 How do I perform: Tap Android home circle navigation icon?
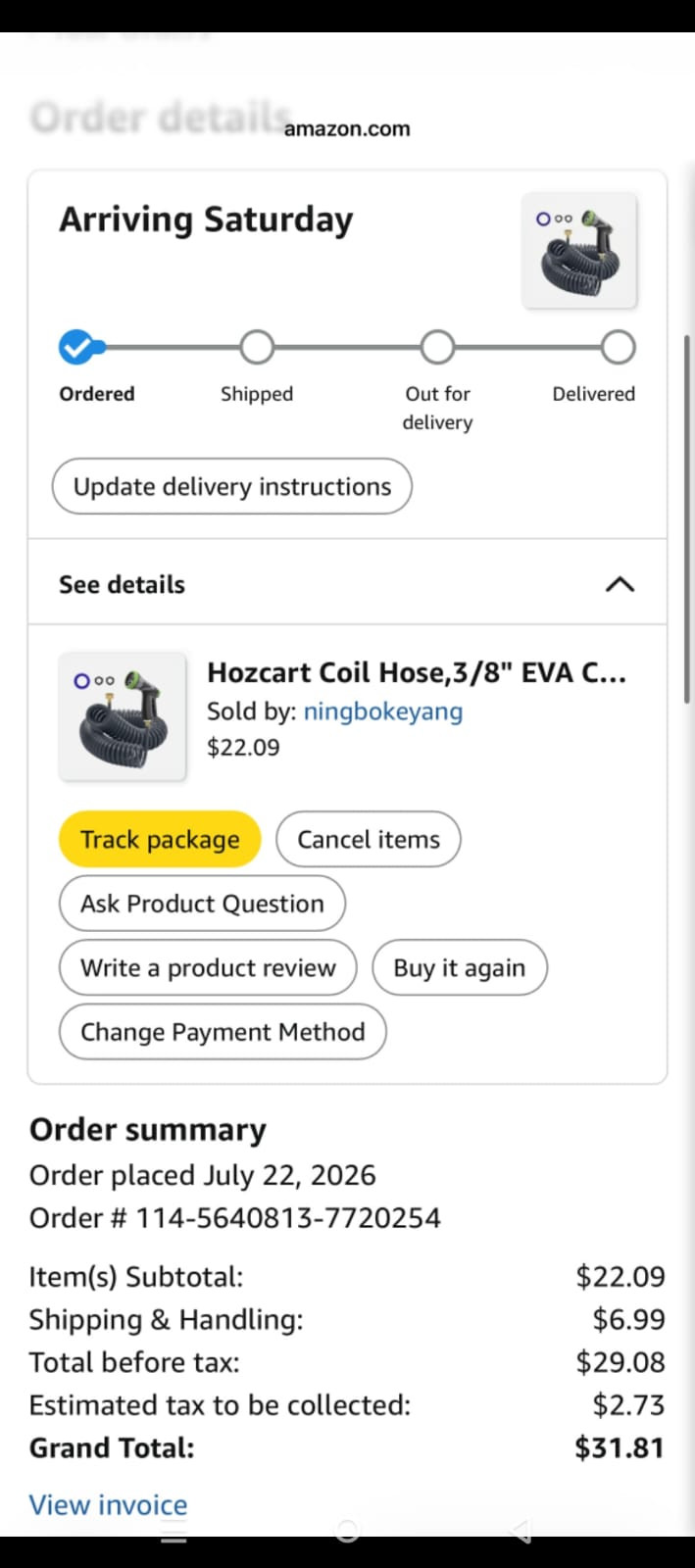347,1530
